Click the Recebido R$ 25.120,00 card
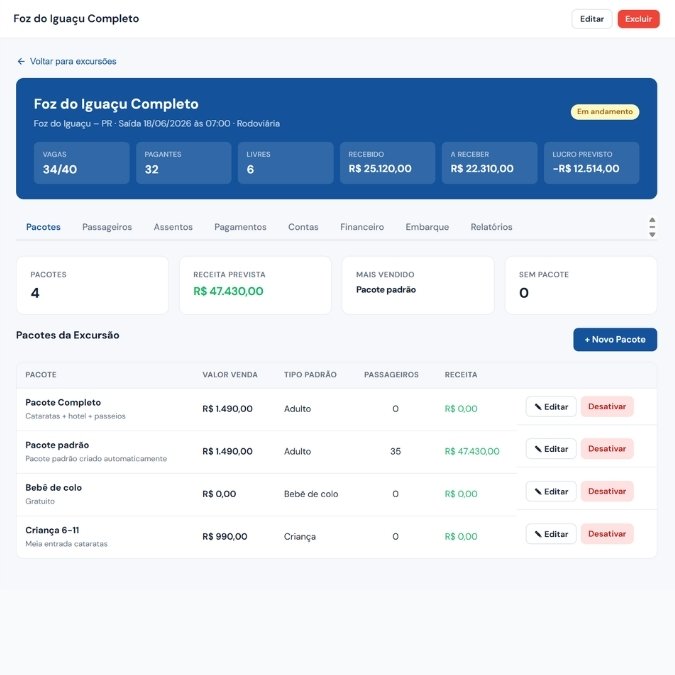This screenshot has height=675, width=675. [x=387, y=163]
